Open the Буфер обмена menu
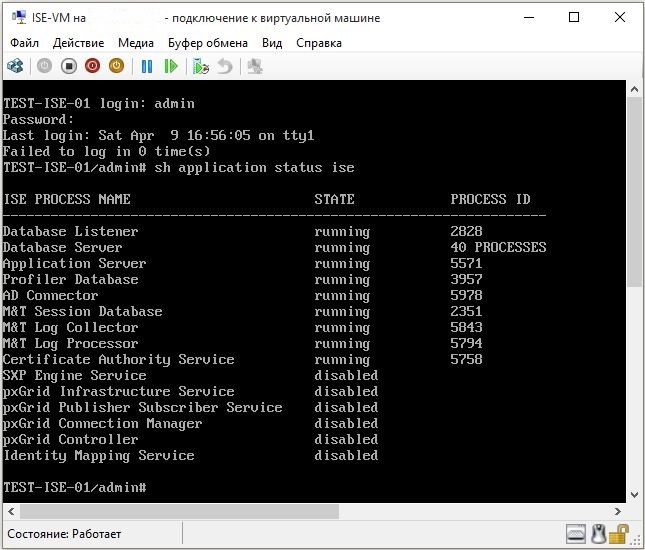Image resolution: width=645 pixels, height=550 pixels. (x=208, y=43)
